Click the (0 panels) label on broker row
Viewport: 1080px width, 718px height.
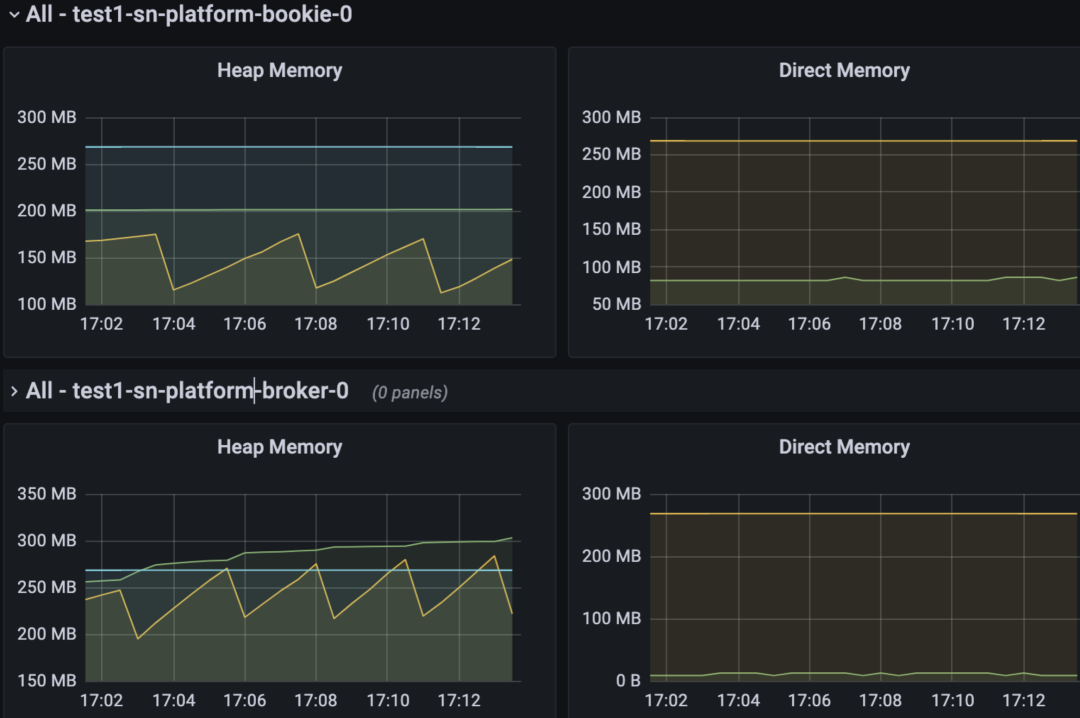click(x=410, y=393)
